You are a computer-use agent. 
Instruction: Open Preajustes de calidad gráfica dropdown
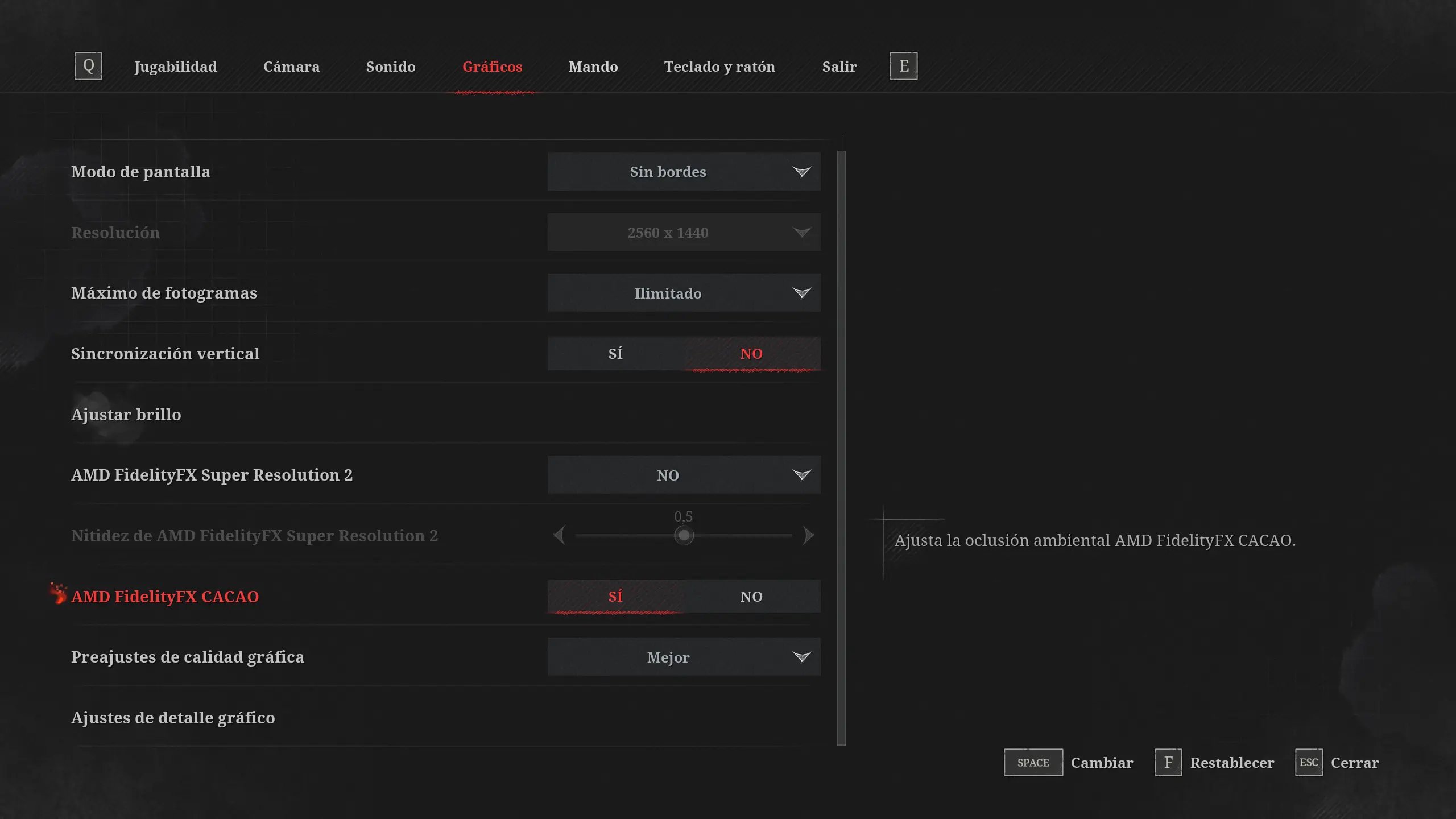pos(684,657)
